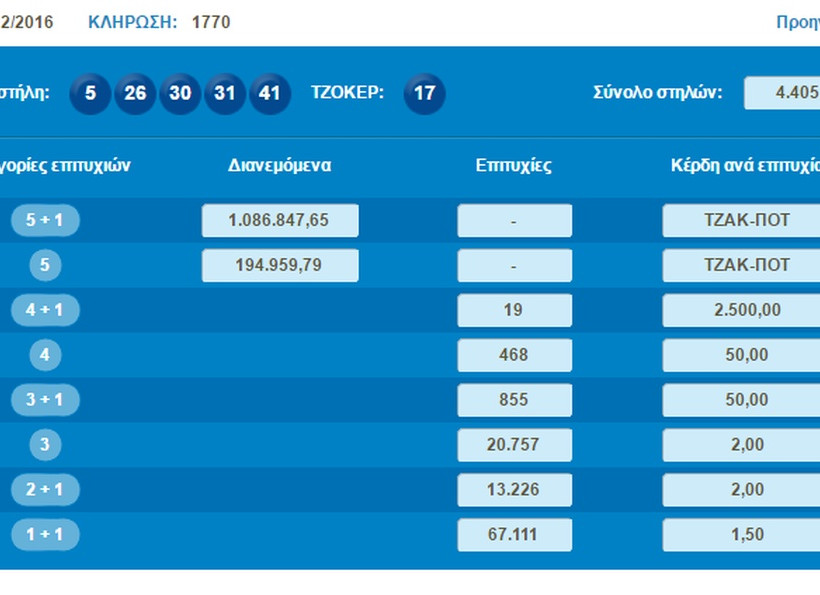The image size is (820, 595).
Task: Click the 2.500,00 winnings field
Action: (x=741, y=310)
